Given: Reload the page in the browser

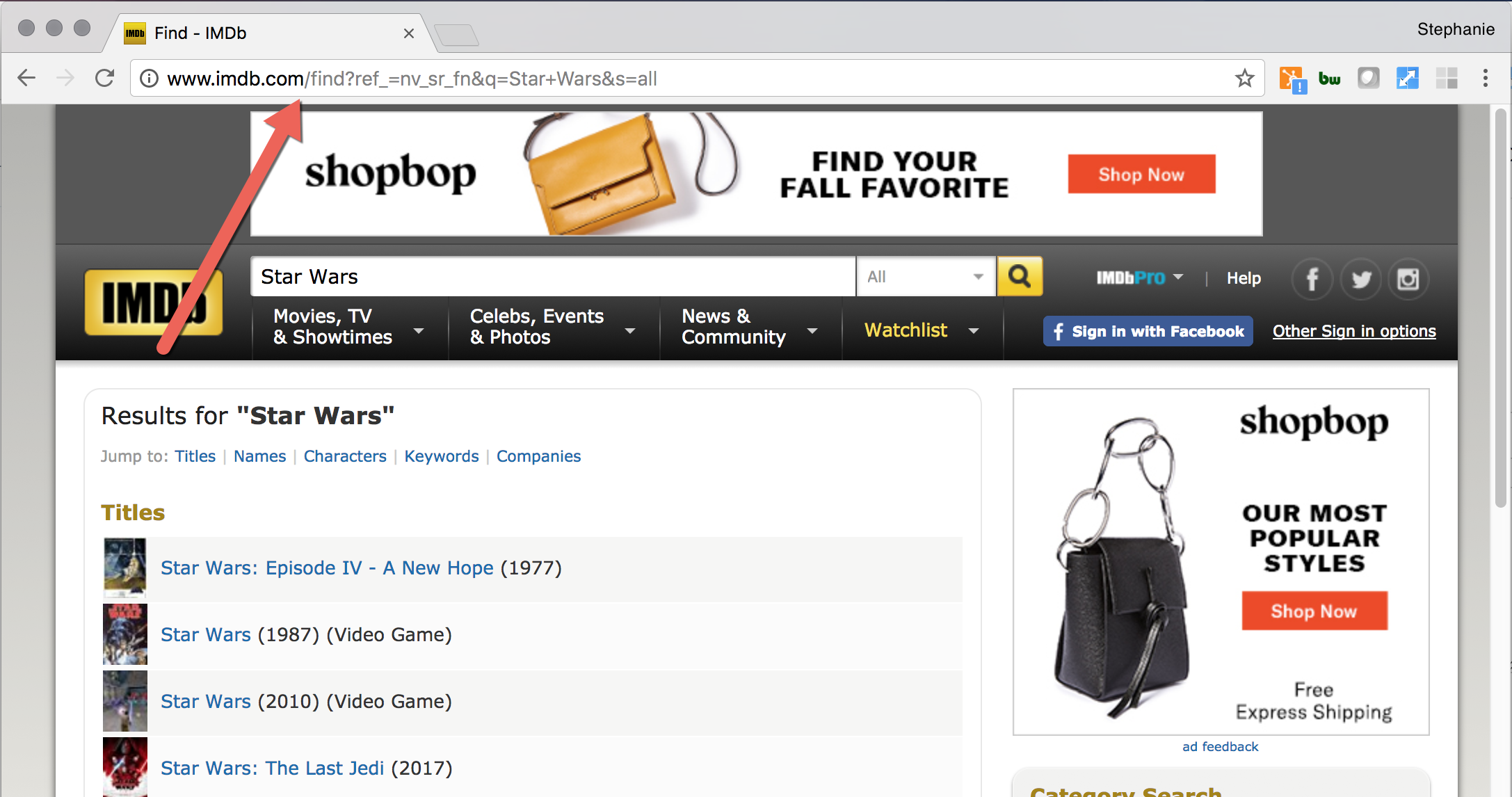Looking at the screenshot, I should coord(105,78).
